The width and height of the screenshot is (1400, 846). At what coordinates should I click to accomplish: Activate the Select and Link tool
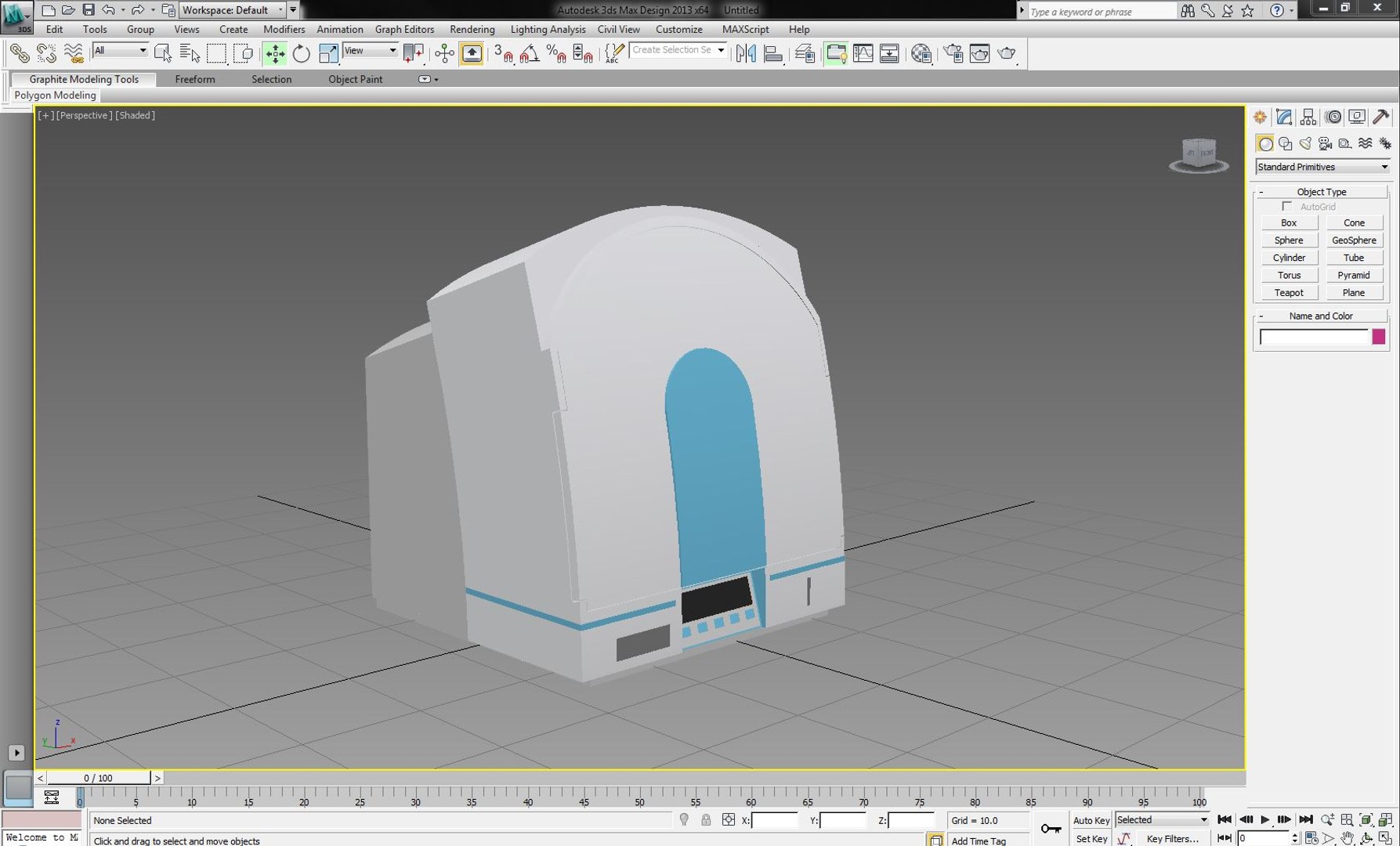pos(20,53)
